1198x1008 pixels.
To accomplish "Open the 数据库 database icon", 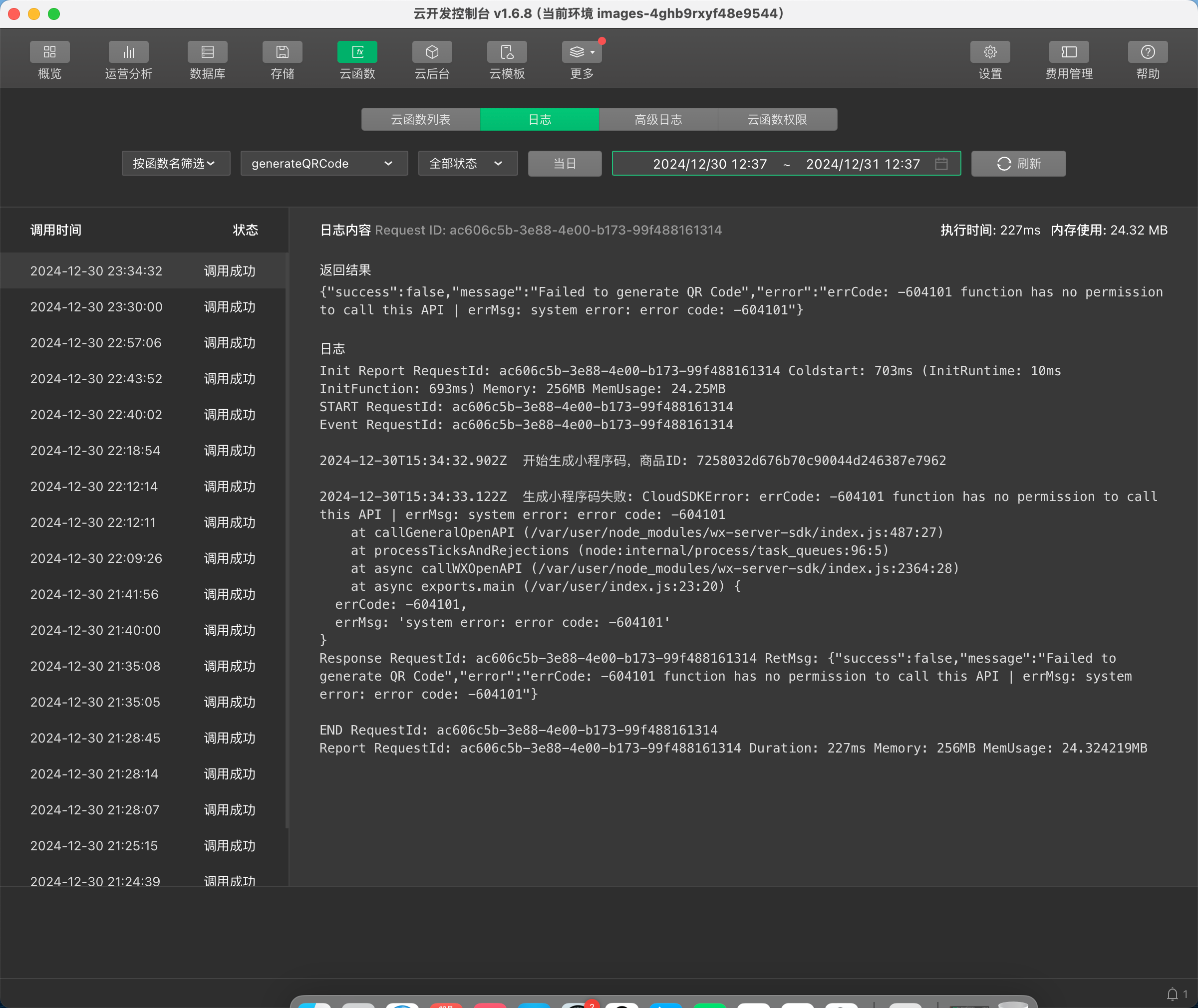I will click(x=208, y=52).
